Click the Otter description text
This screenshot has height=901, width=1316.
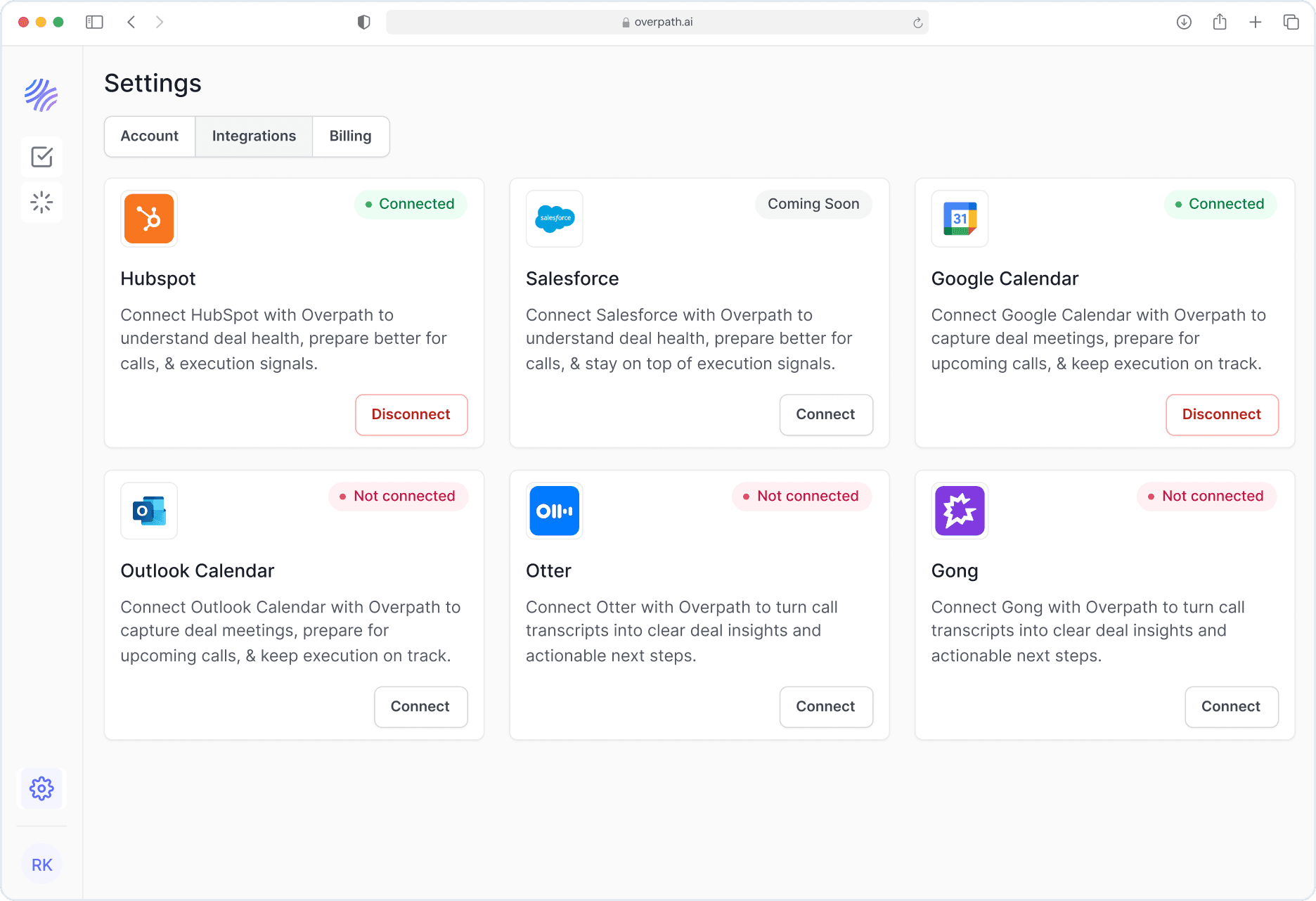(x=682, y=631)
